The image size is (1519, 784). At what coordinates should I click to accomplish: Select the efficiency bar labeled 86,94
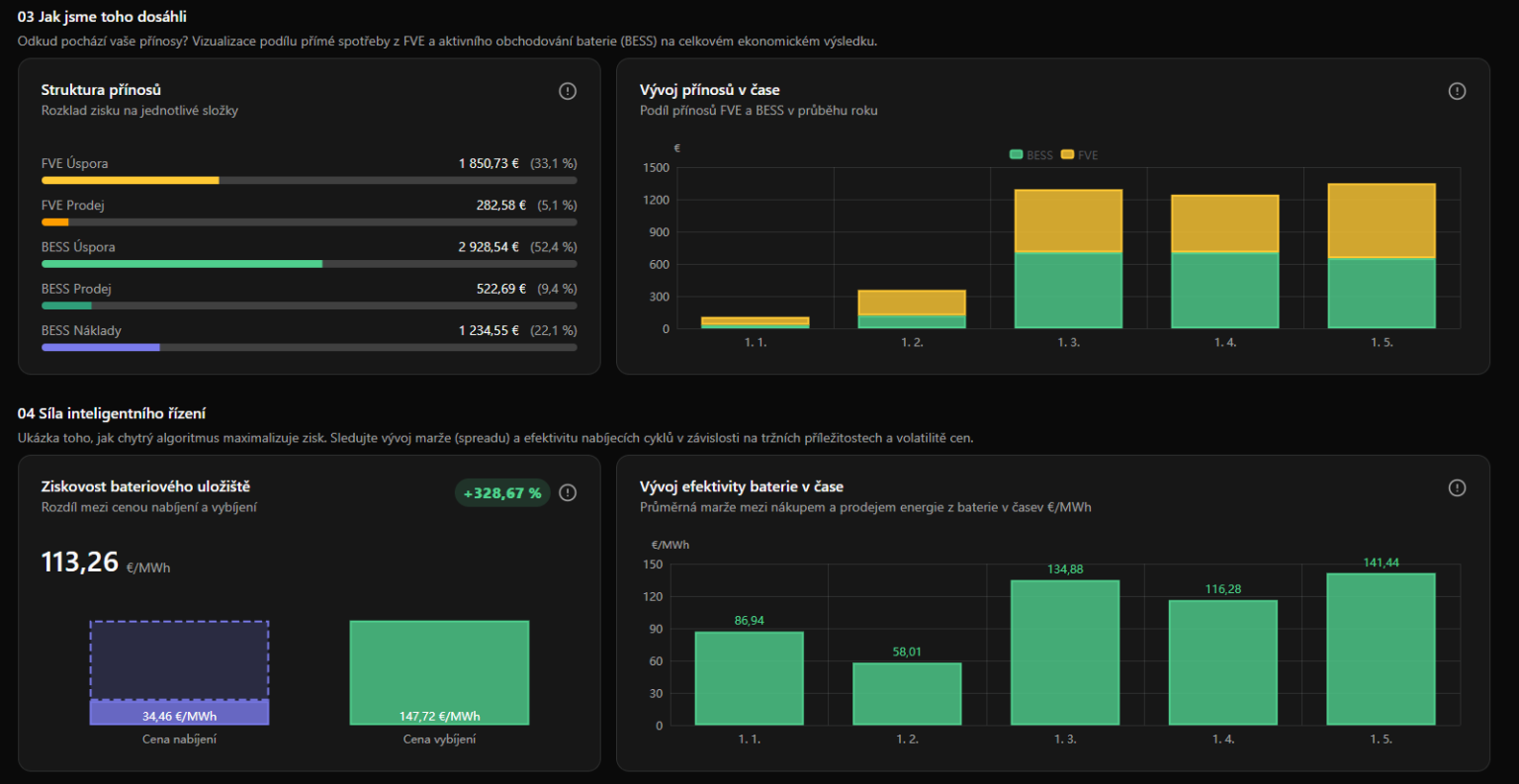[x=749, y=678]
